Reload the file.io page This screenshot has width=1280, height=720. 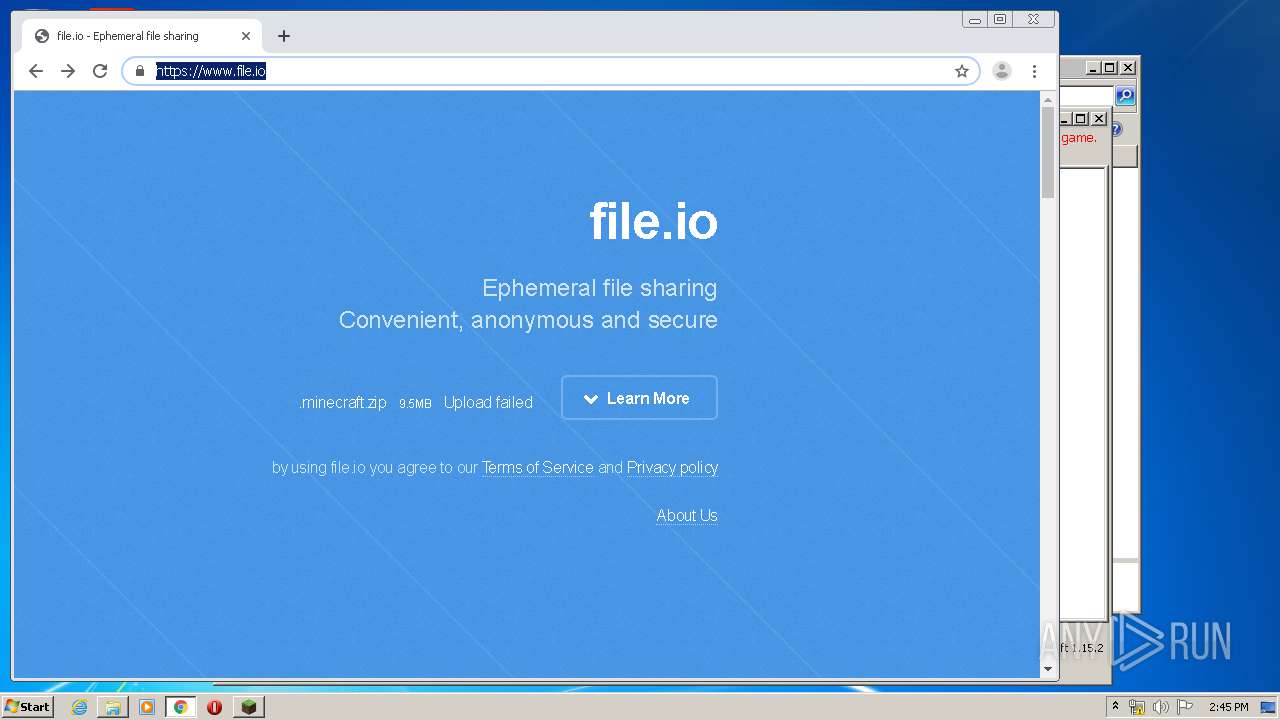tap(100, 71)
